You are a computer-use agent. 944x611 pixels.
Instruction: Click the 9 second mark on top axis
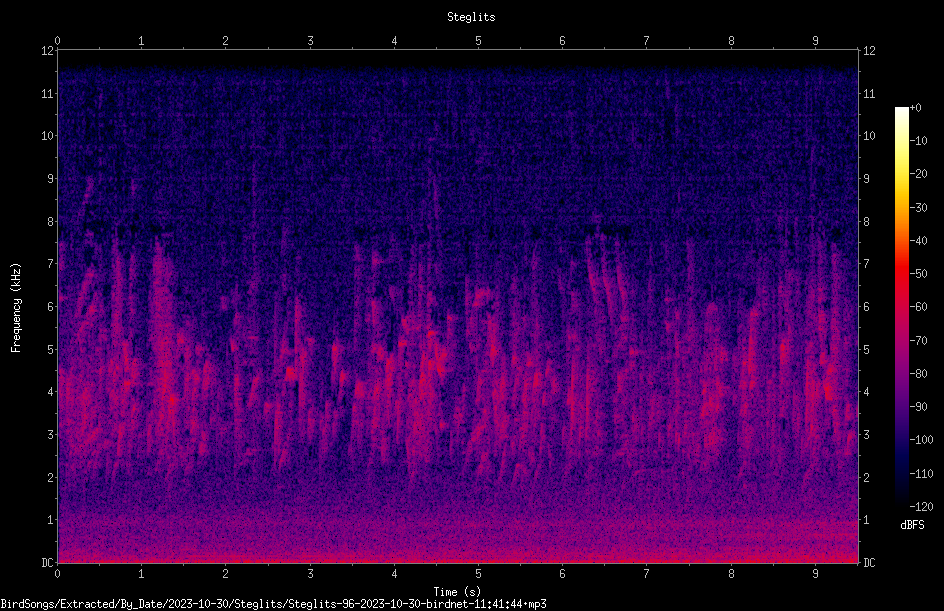pyautogui.click(x=815, y=41)
